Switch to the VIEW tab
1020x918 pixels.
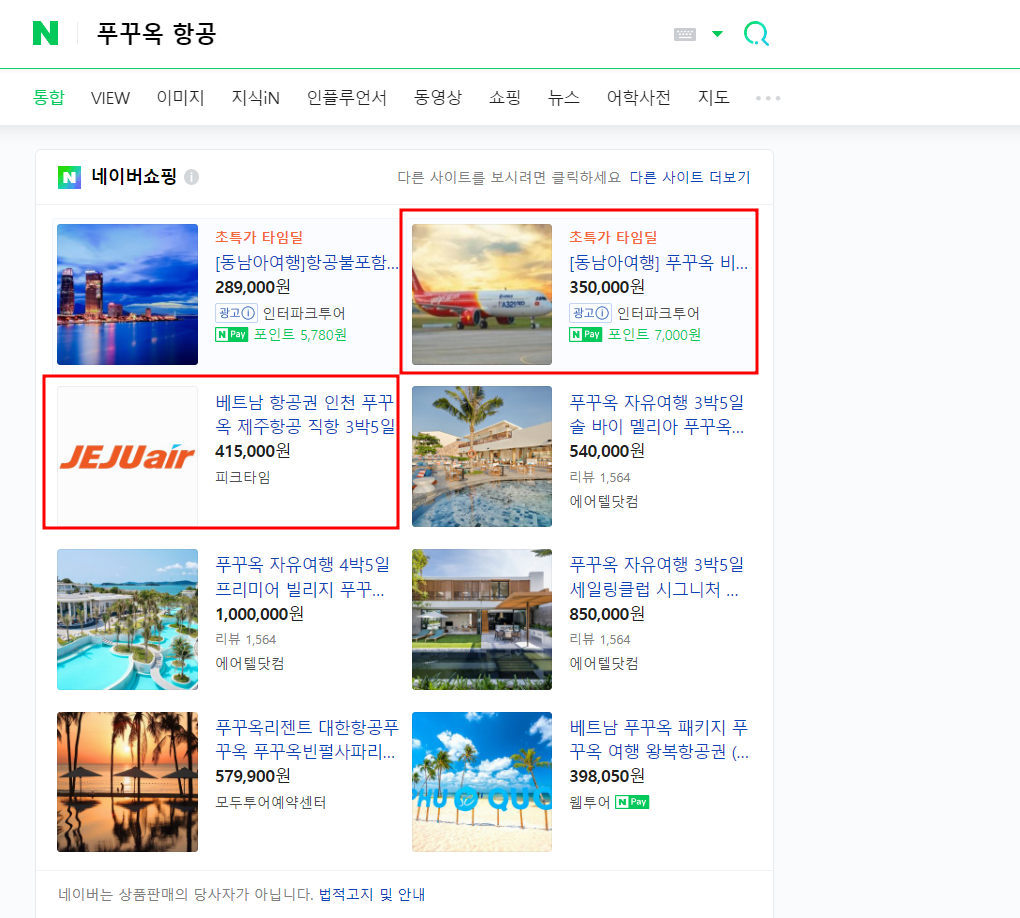pyautogui.click(x=111, y=98)
